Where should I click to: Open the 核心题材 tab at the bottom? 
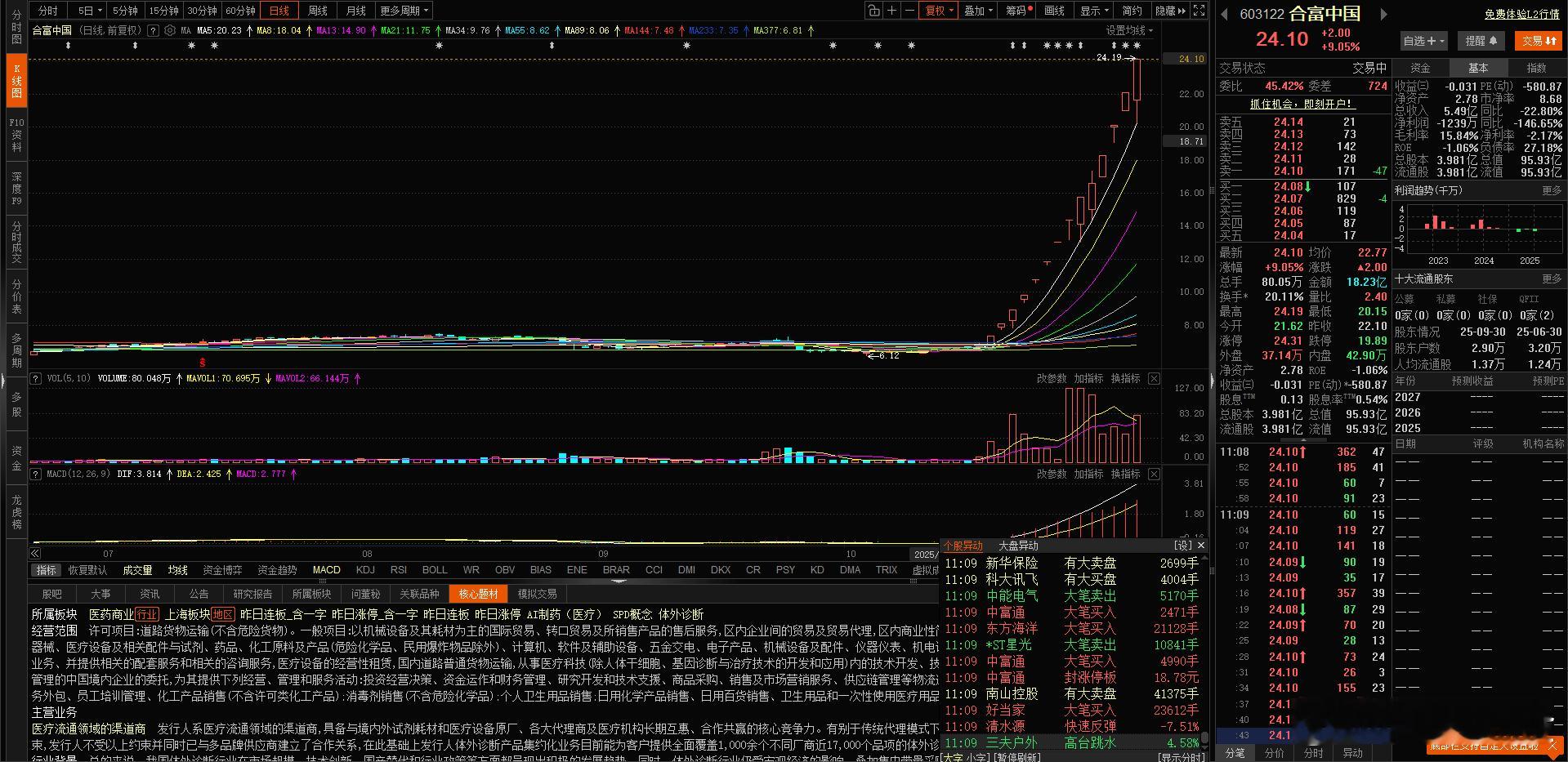(477, 594)
